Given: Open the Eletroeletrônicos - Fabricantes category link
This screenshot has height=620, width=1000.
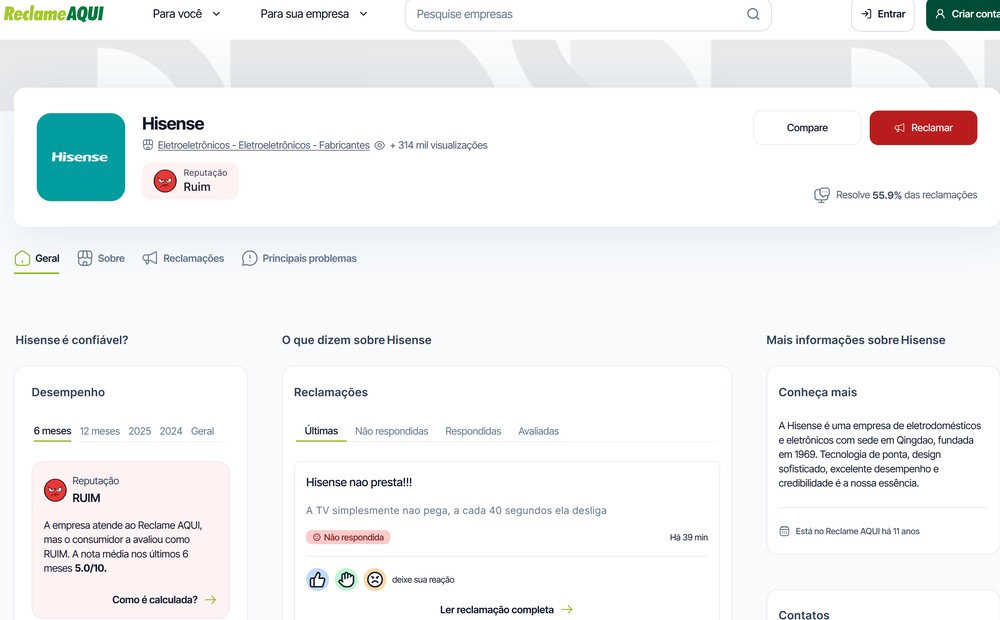Looking at the screenshot, I should [x=263, y=145].
